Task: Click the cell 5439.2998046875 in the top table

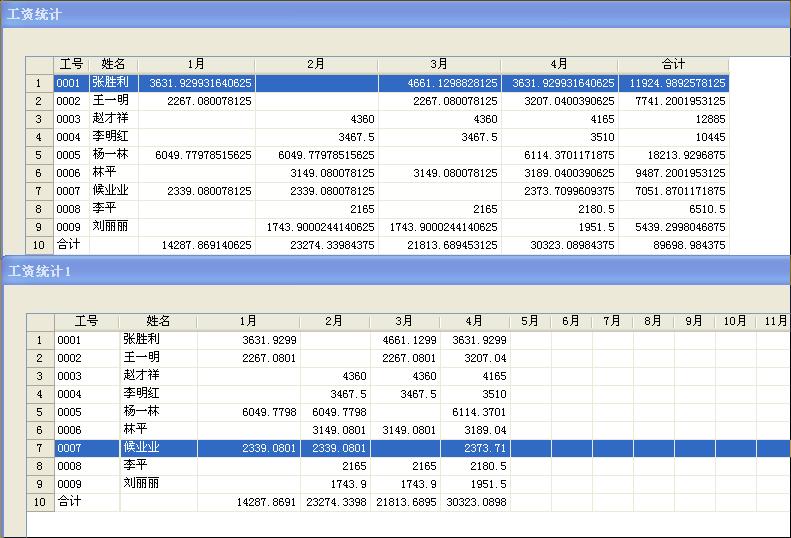Action: click(x=673, y=227)
